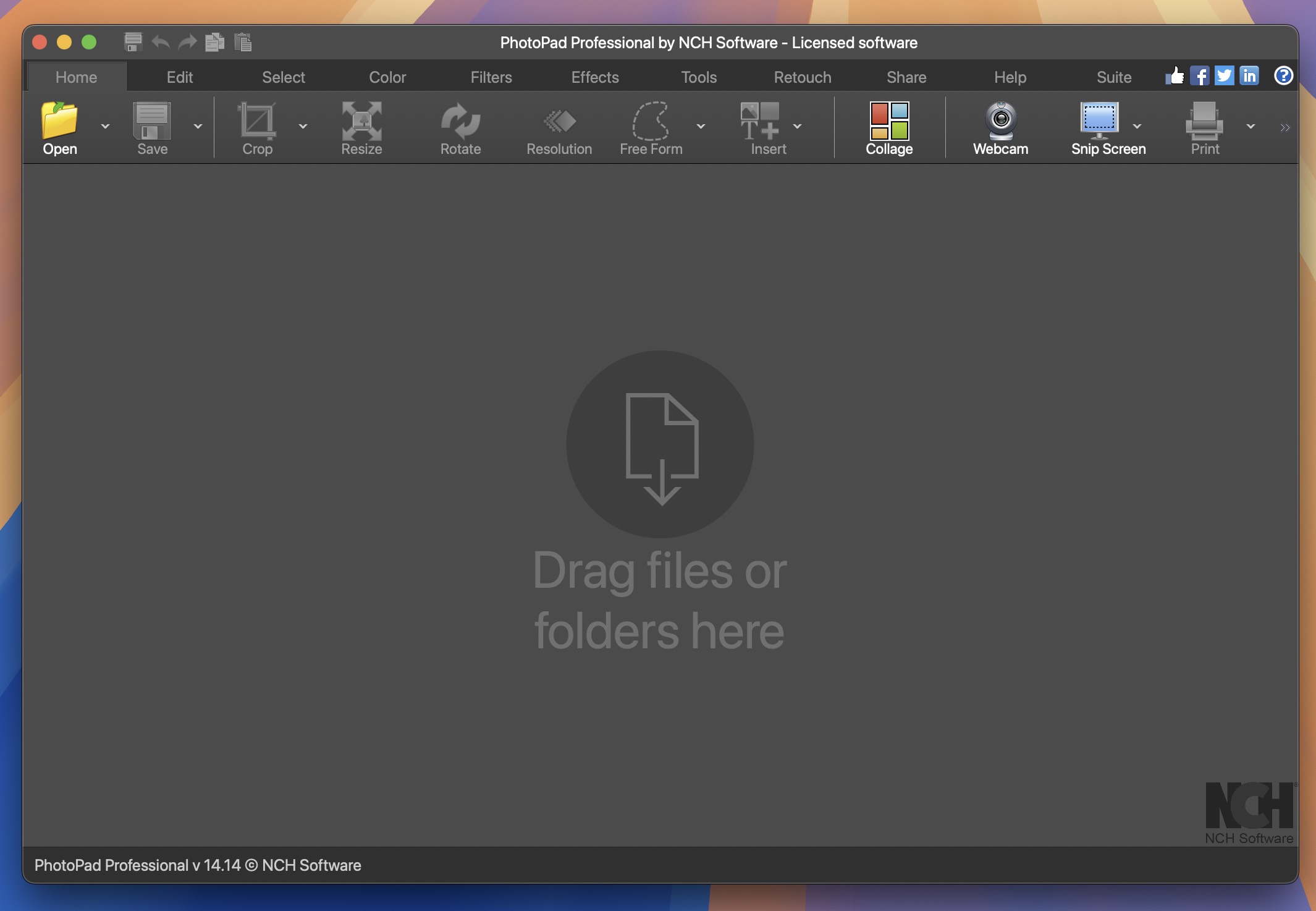
Task: Go to the Effects tab
Action: [595, 77]
